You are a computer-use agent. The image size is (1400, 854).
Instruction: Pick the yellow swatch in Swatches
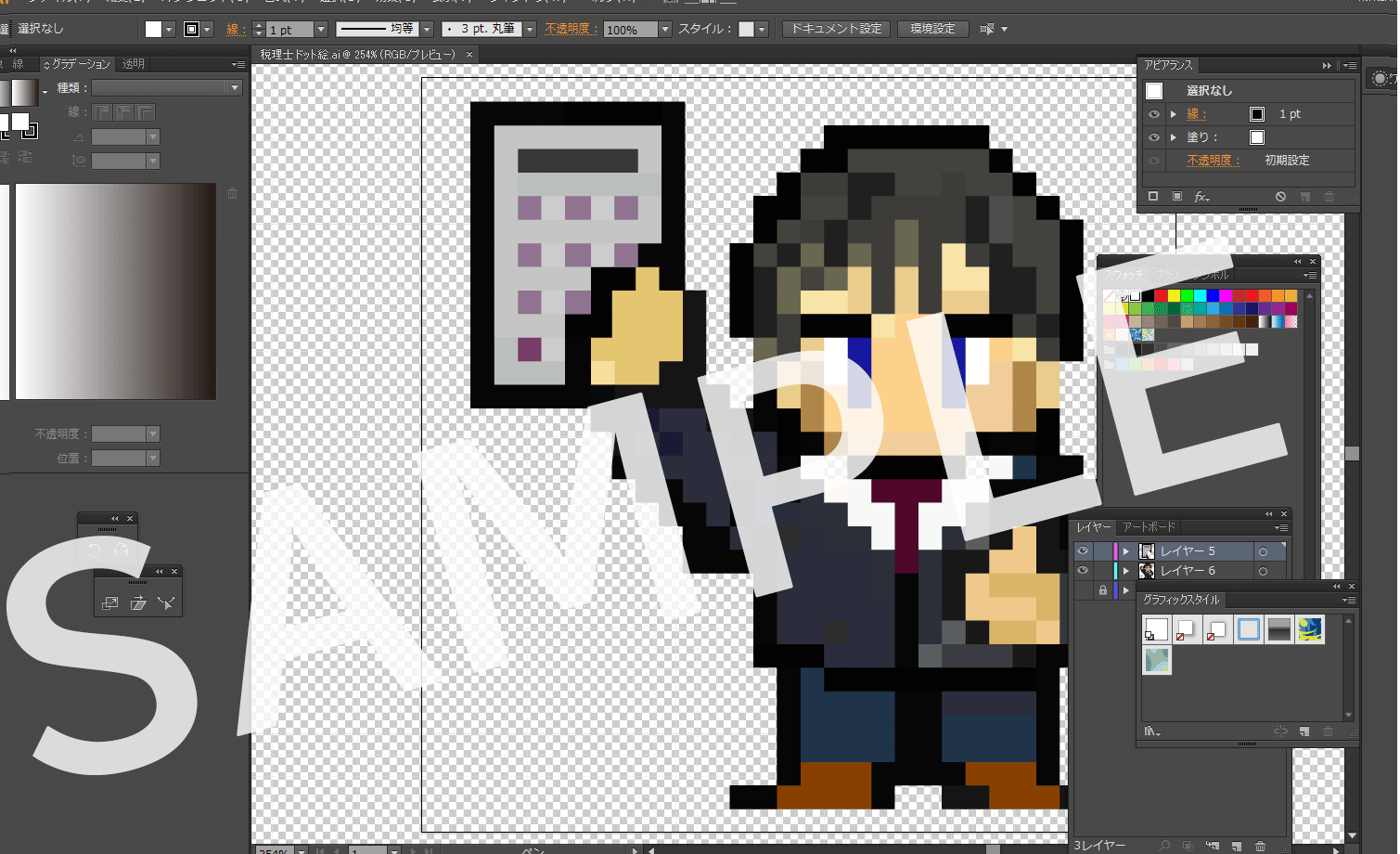pyautogui.click(x=1174, y=296)
